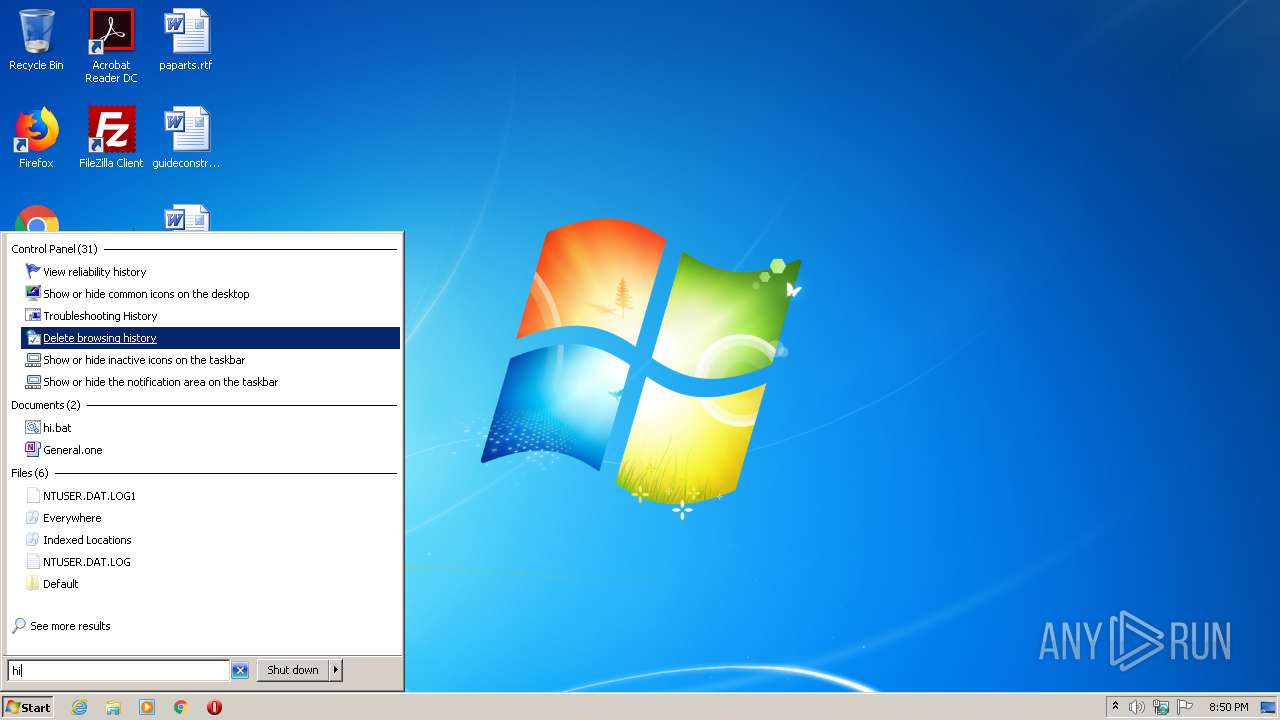The height and width of the screenshot is (720, 1280).
Task: Open the Control Panel (31) group header
Action: pyautogui.click(x=54, y=249)
